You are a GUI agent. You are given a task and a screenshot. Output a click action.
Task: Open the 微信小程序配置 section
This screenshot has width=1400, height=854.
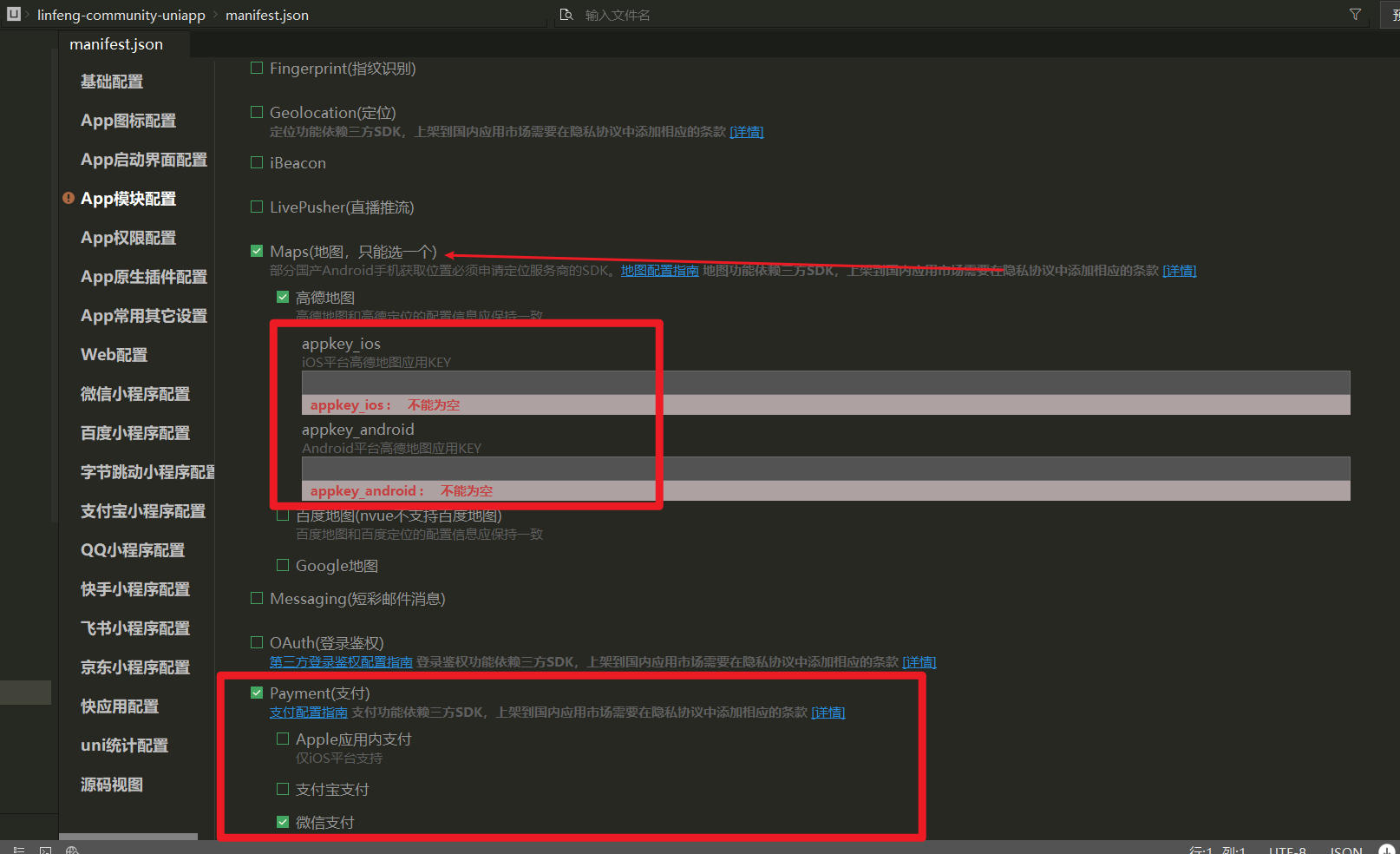[x=135, y=394]
